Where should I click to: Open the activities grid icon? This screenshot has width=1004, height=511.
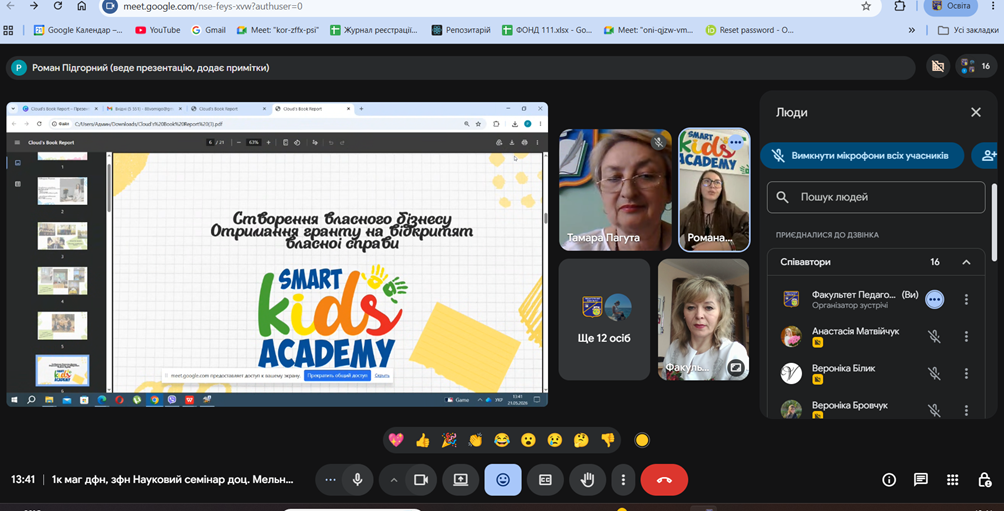953,480
